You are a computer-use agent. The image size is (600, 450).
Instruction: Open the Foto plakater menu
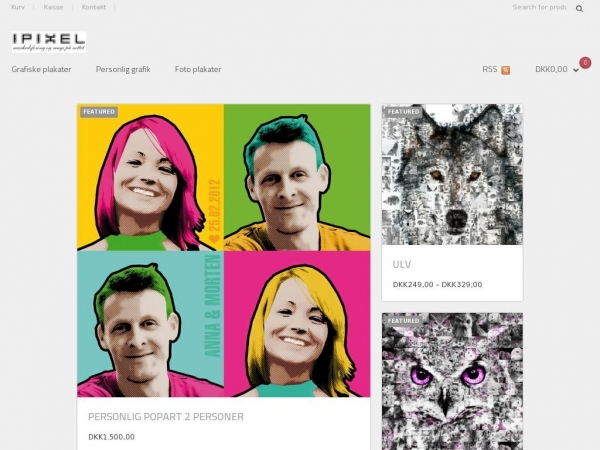pyautogui.click(x=198, y=69)
